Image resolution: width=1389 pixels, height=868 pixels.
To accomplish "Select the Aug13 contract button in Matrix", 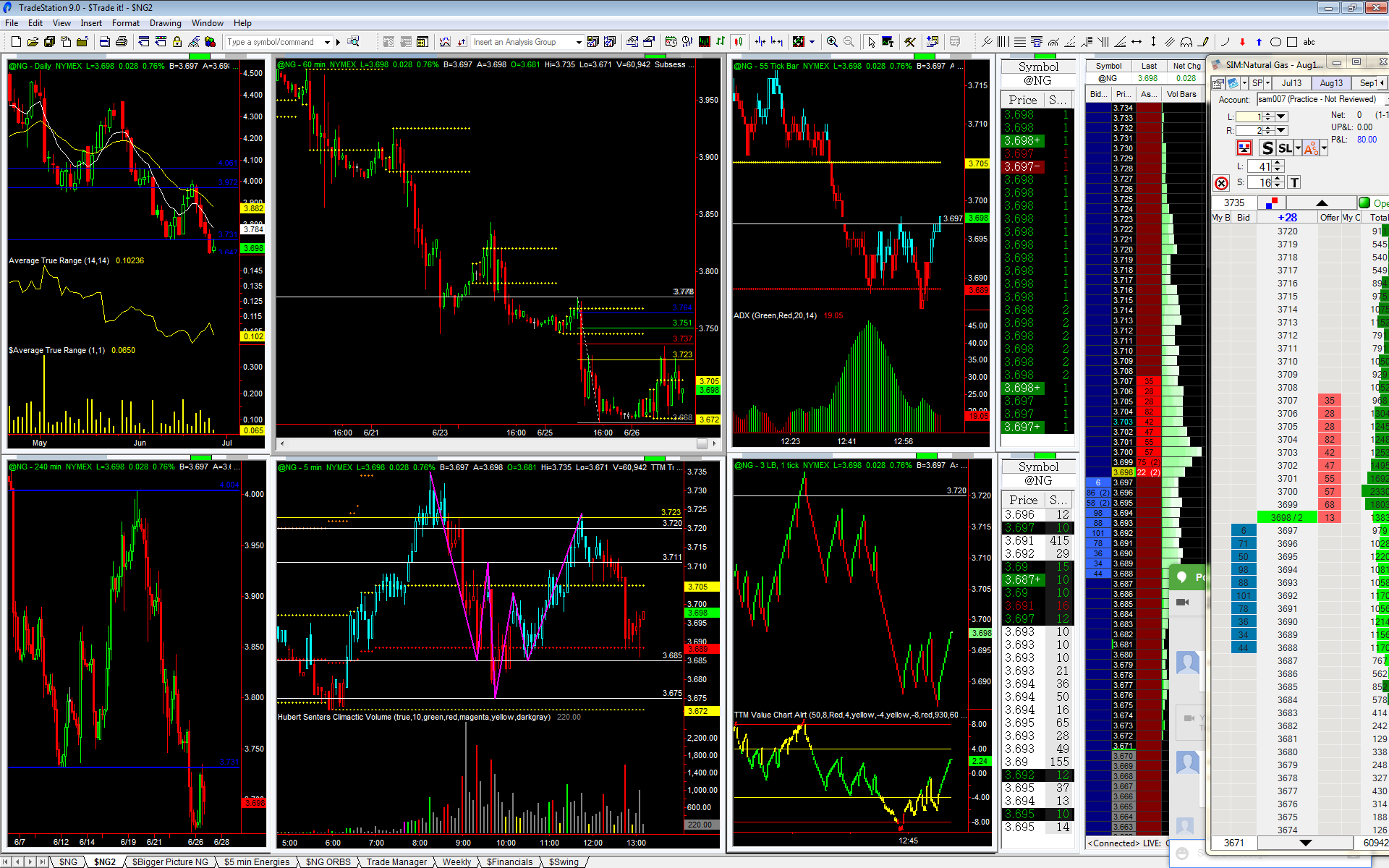I will (x=1330, y=83).
